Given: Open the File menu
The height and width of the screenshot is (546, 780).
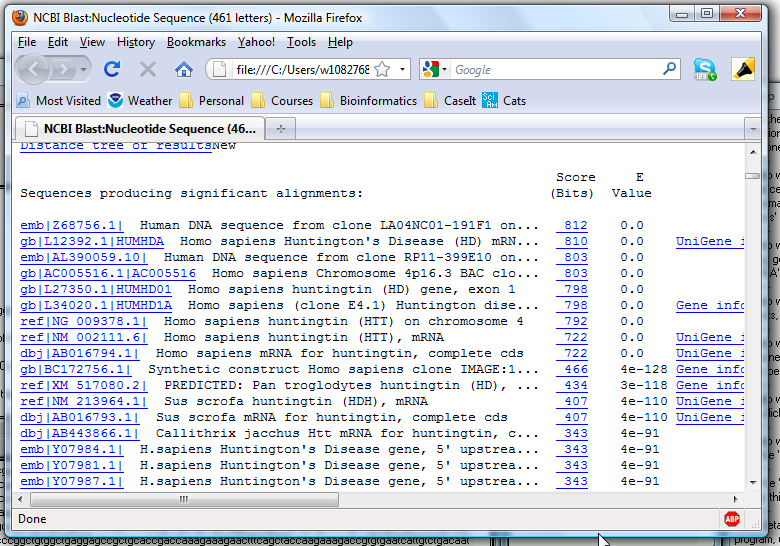Looking at the screenshot, I should pyautogui.click(x=27, y=42).
